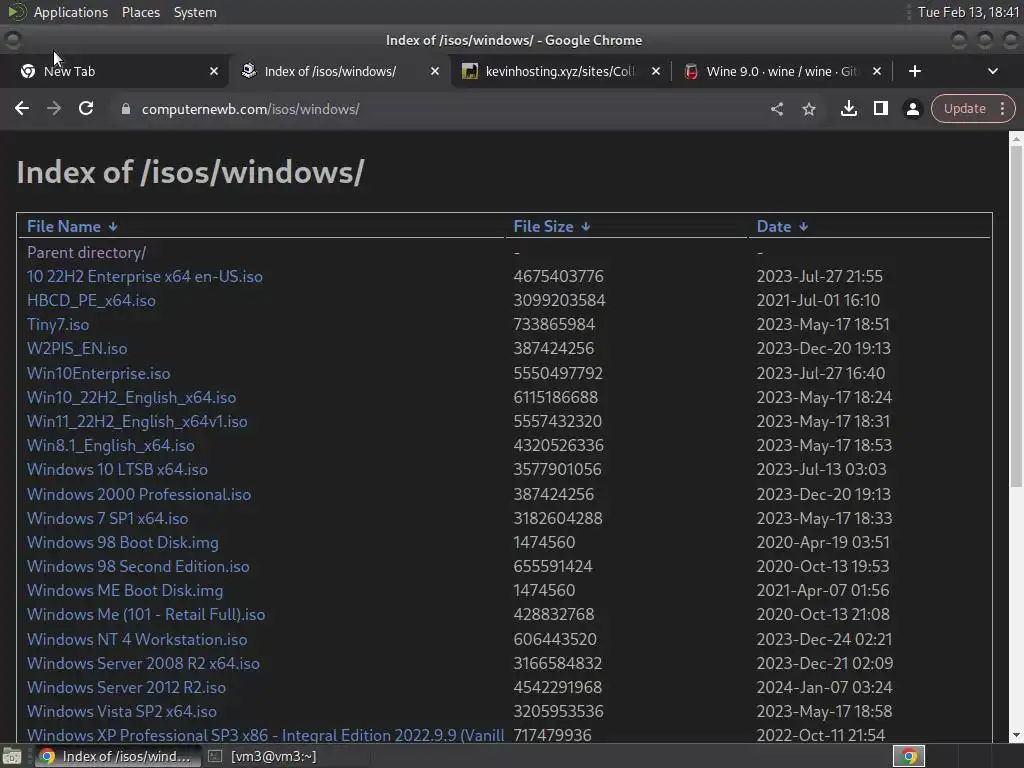Share this page via share icon
This screenshot has width=1024, height=768.
776,109
